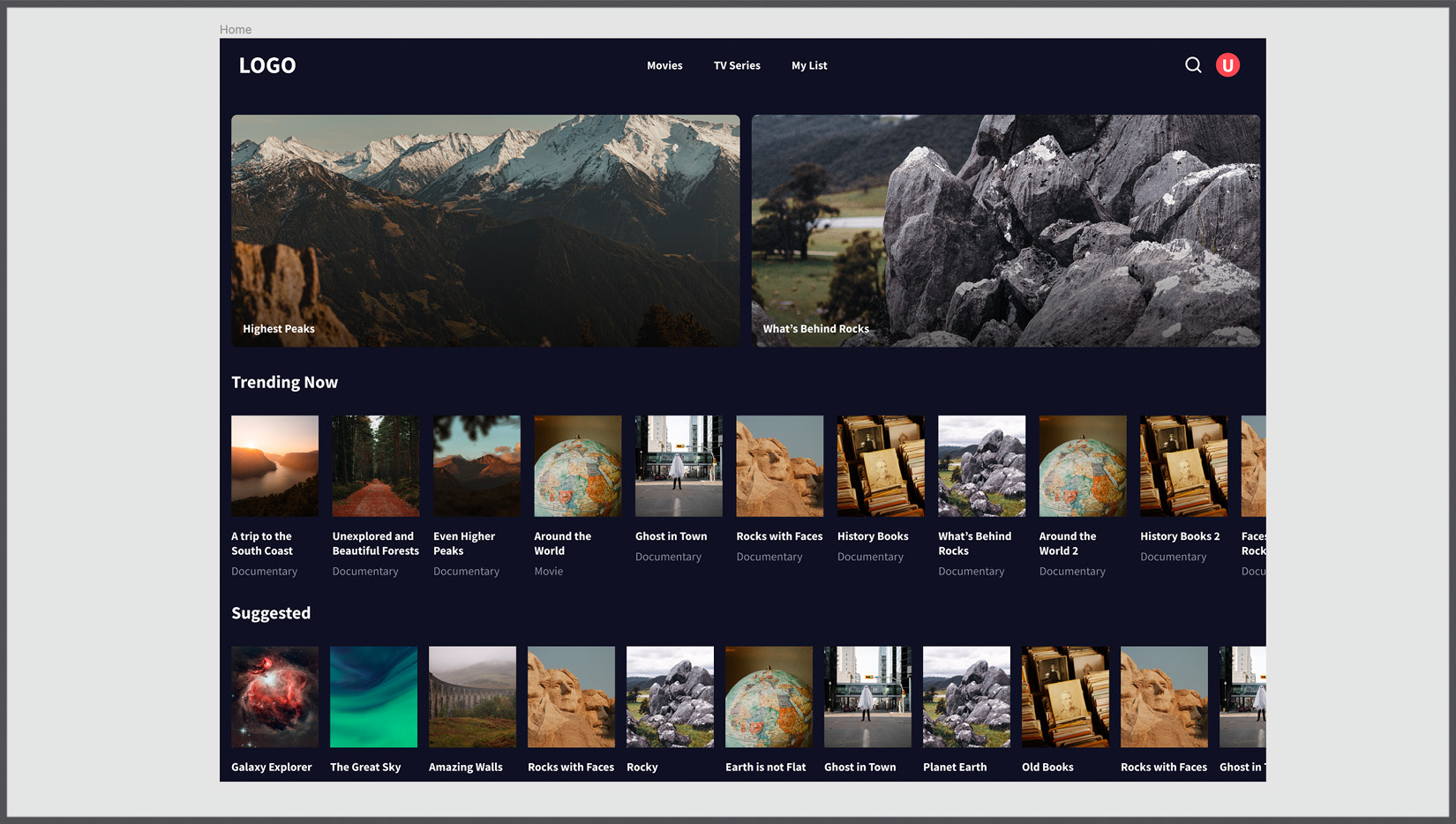Select the Movies menu item

[664, 64]
